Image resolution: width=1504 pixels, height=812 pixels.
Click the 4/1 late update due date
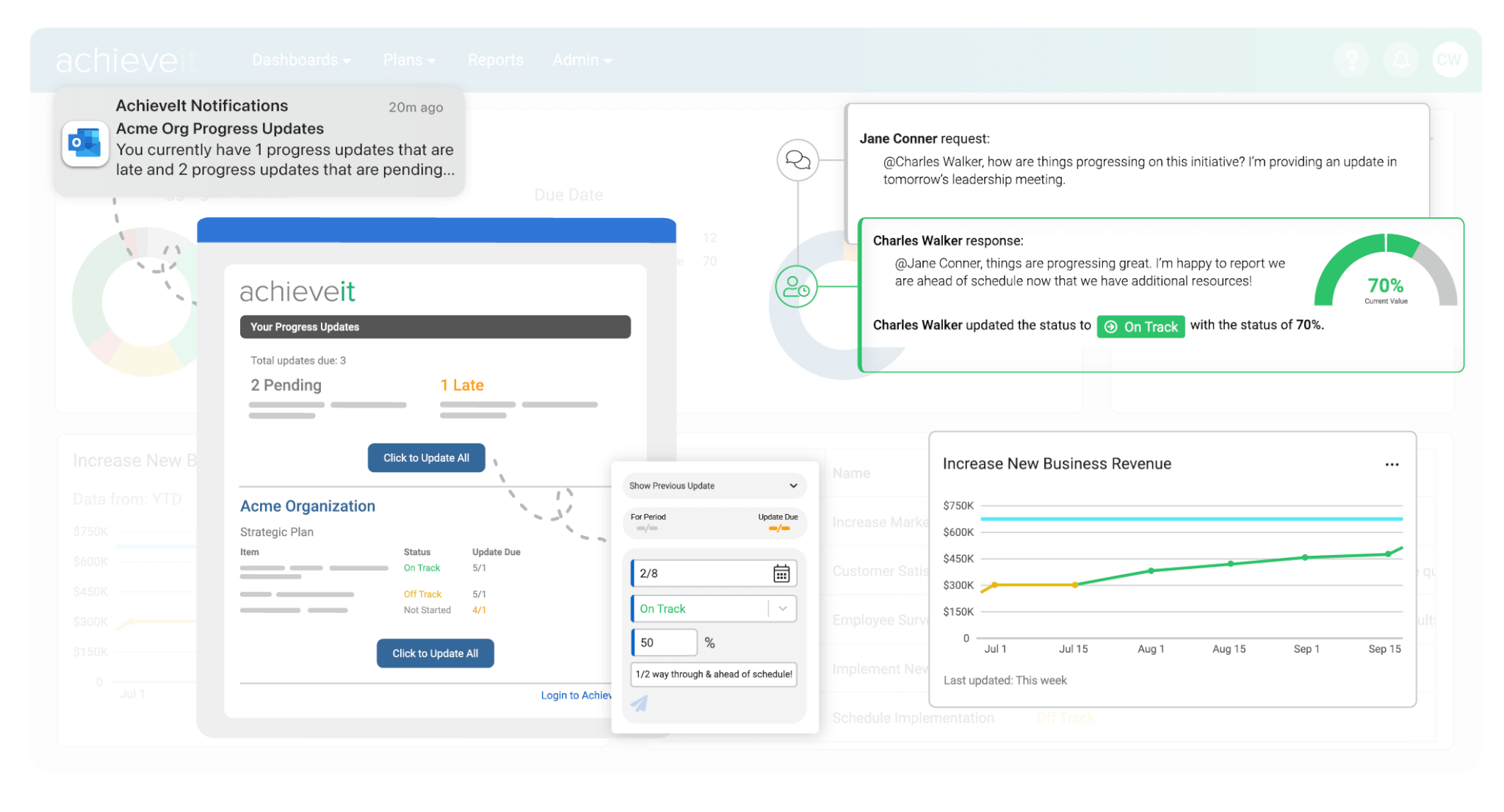pos(479,610)
